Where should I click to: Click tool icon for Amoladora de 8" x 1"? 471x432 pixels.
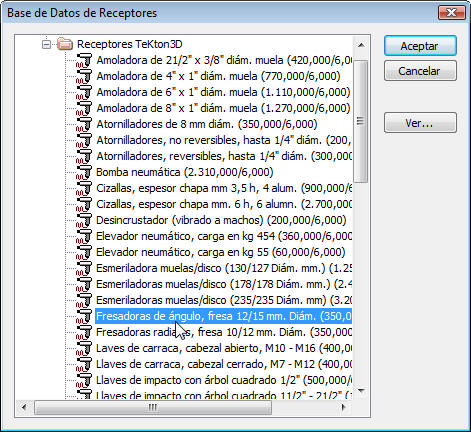pyautogui.click(x=84, y=108)
